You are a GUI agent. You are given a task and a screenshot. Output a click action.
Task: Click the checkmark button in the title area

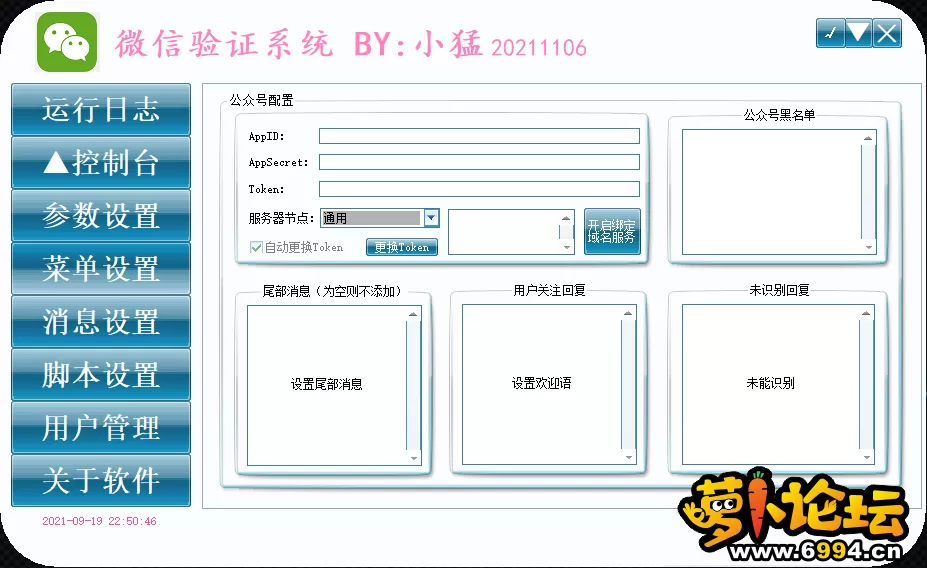(830, 33)
